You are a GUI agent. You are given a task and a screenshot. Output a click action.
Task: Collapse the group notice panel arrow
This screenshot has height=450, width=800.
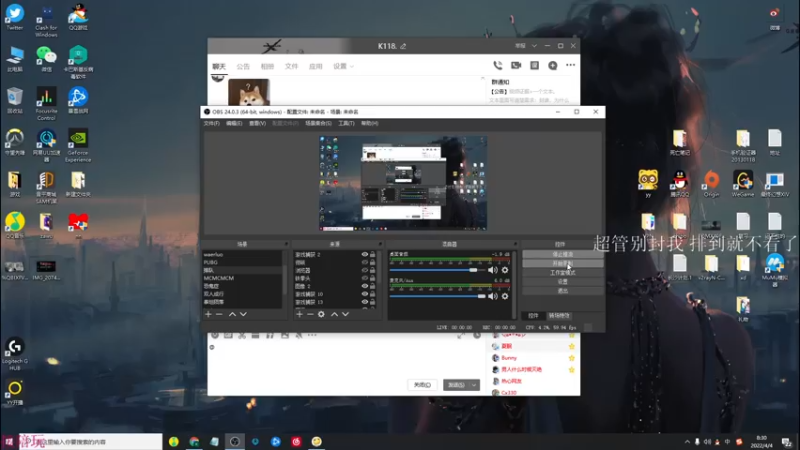pyautogui.click(x=483, y=79)
